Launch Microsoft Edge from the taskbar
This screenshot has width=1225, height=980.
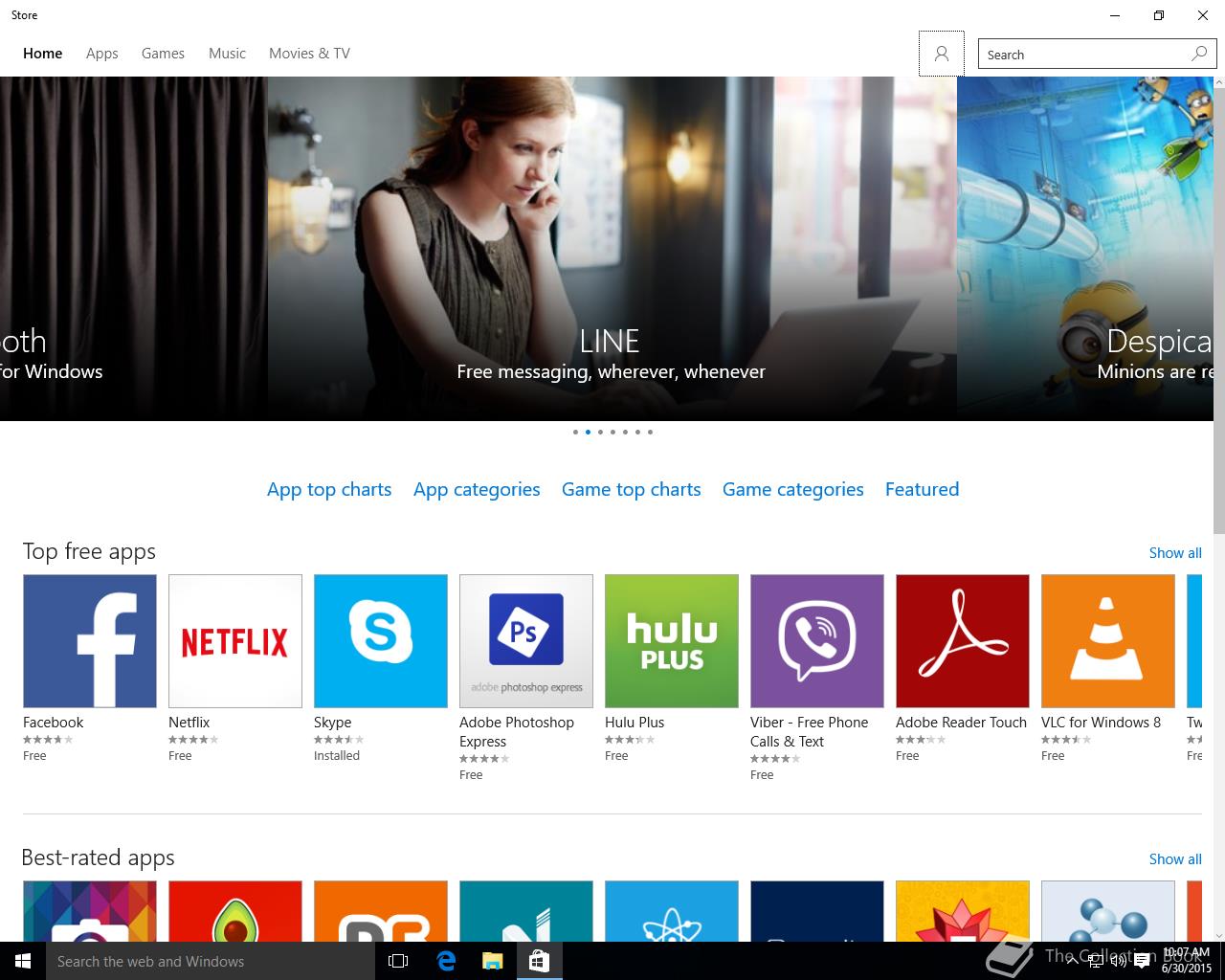(446, 961)
